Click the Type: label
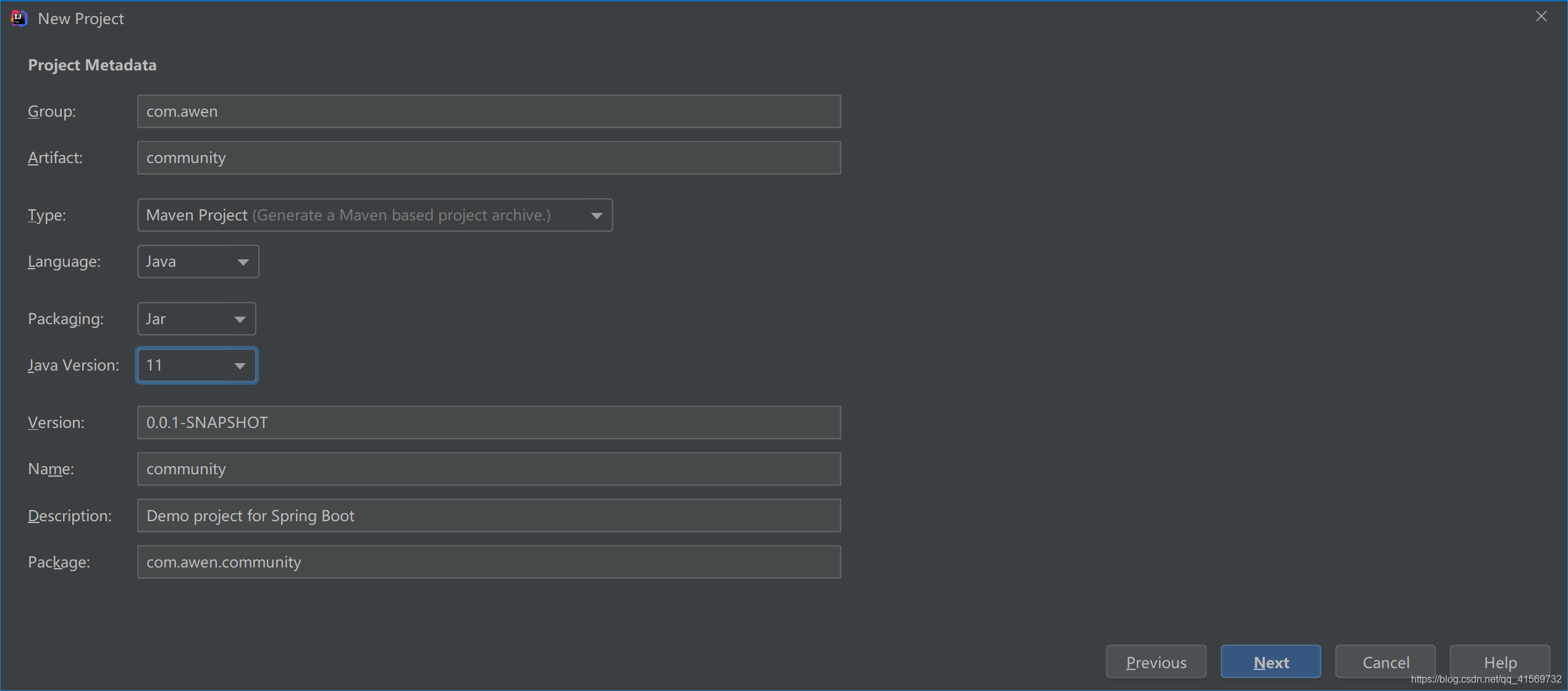Image resolution: width=1568 pixels, height=691 pixels. tap(47, 215)
